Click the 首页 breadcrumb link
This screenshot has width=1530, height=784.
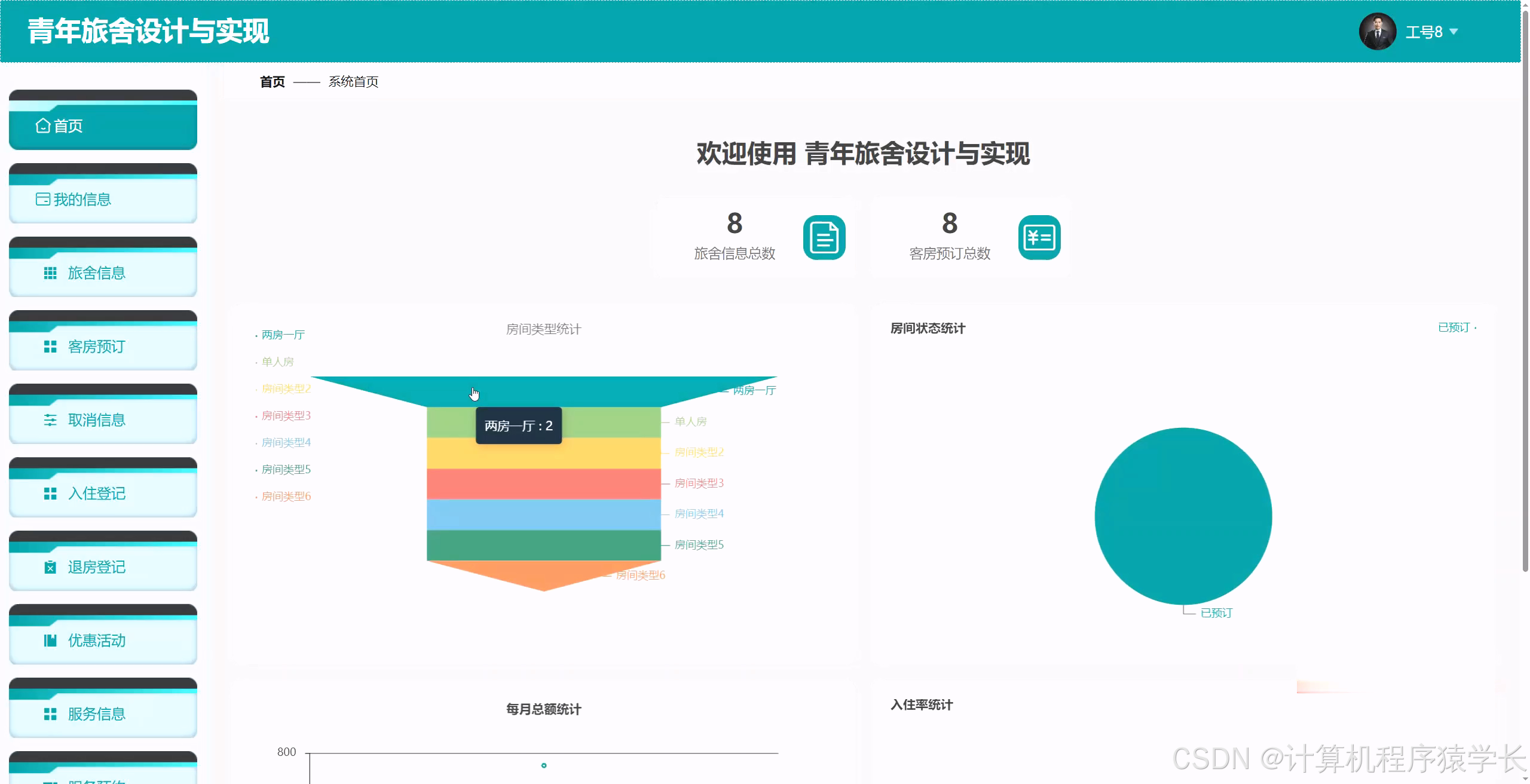coord(271,82)
